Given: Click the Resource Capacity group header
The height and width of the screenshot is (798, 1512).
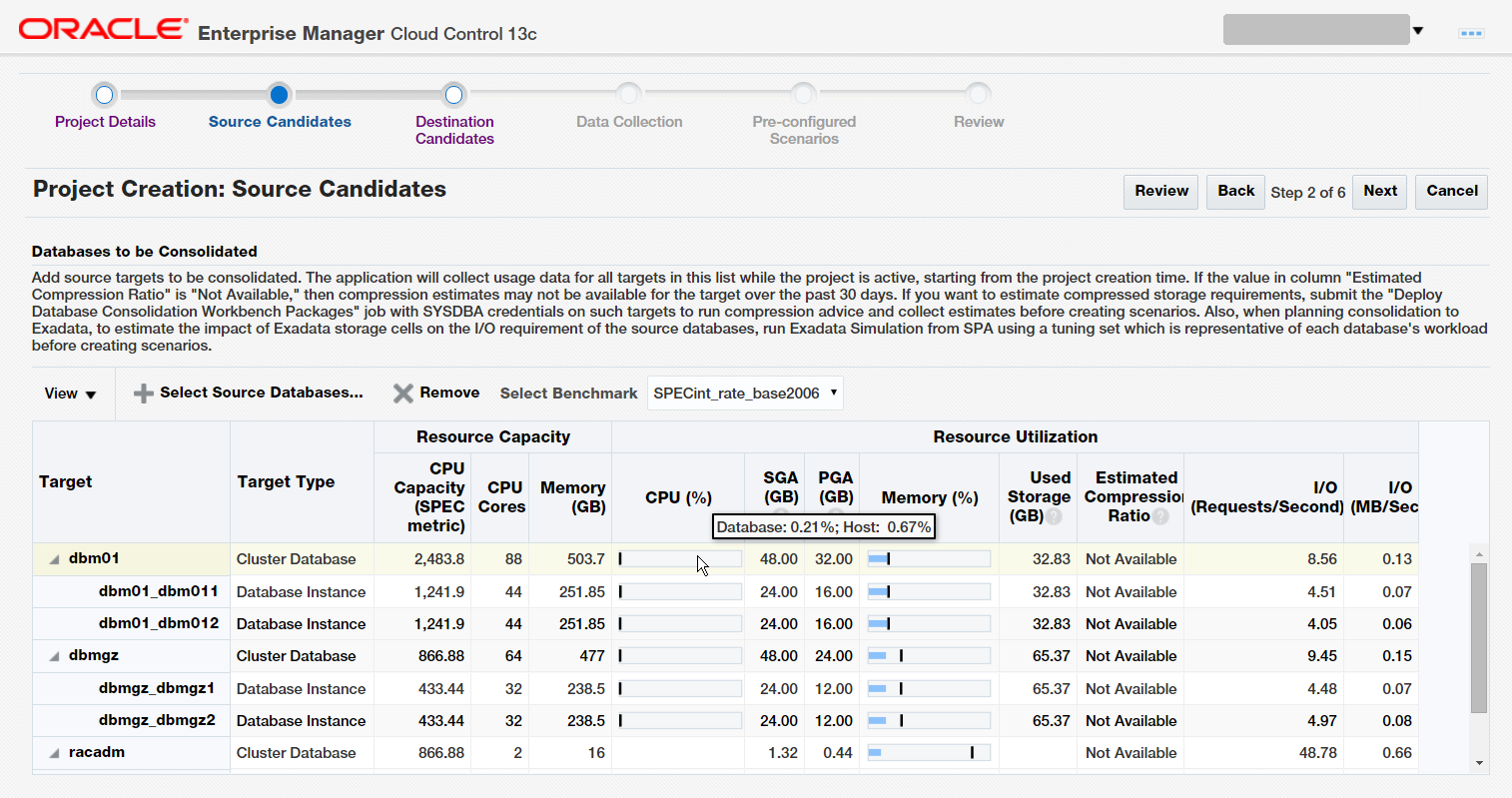Looking at the screenshot, I should coord(493,436).
